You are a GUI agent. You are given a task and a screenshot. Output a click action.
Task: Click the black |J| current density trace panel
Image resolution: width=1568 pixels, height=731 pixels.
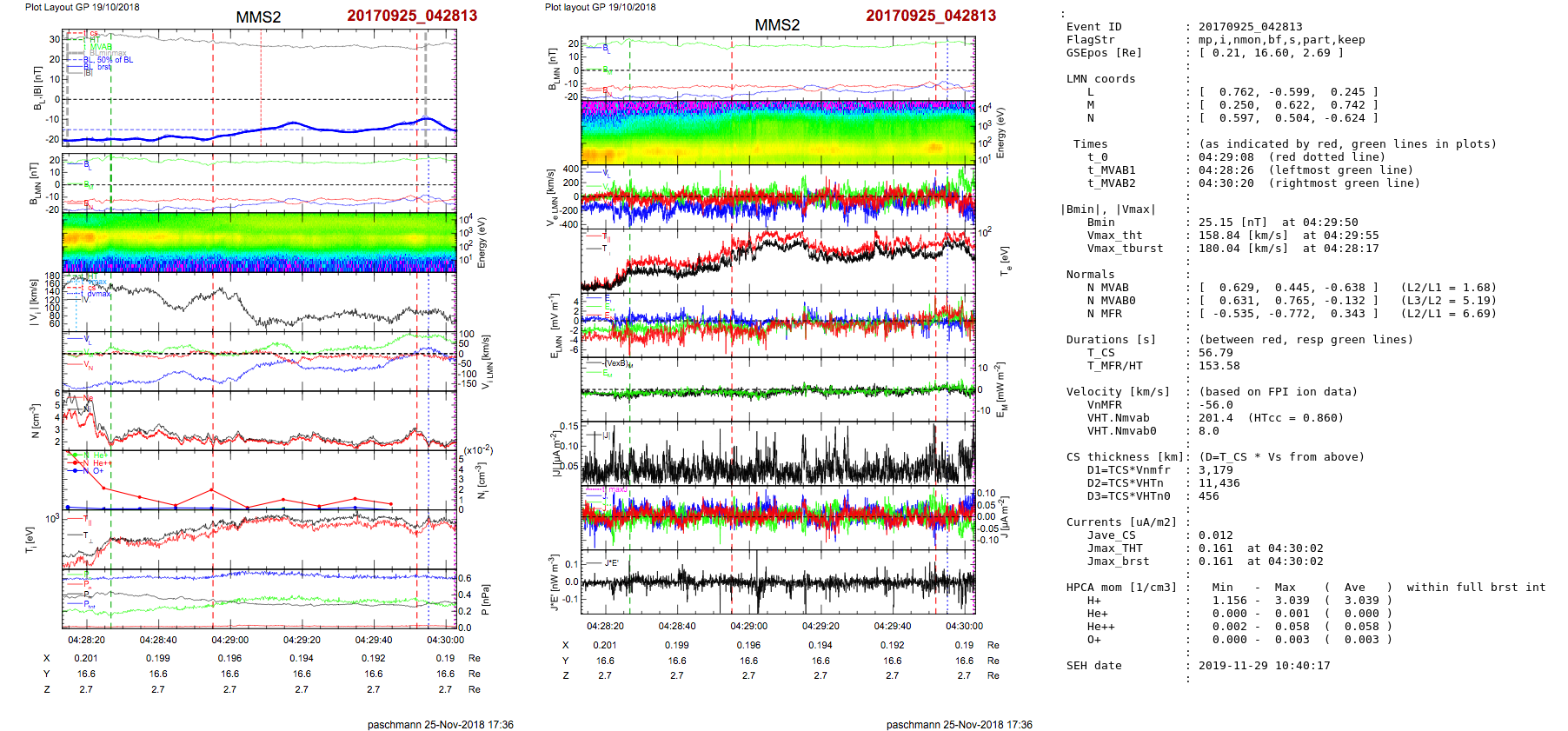778,454
